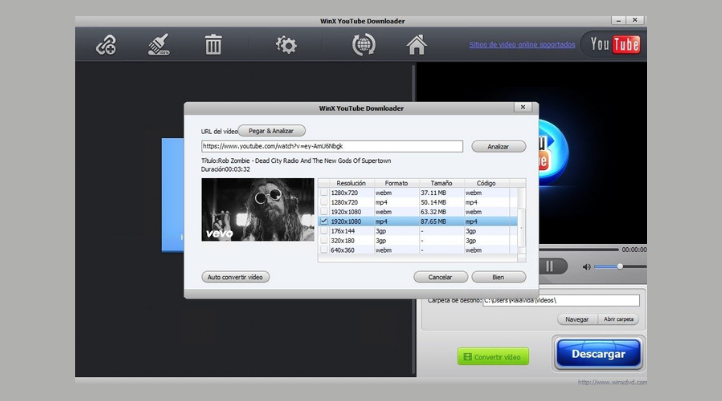Image resolution: width=722 pixels, height=401 pixels.
Task: Click the blue 'Descargar' button
Action: coord(598,354)
